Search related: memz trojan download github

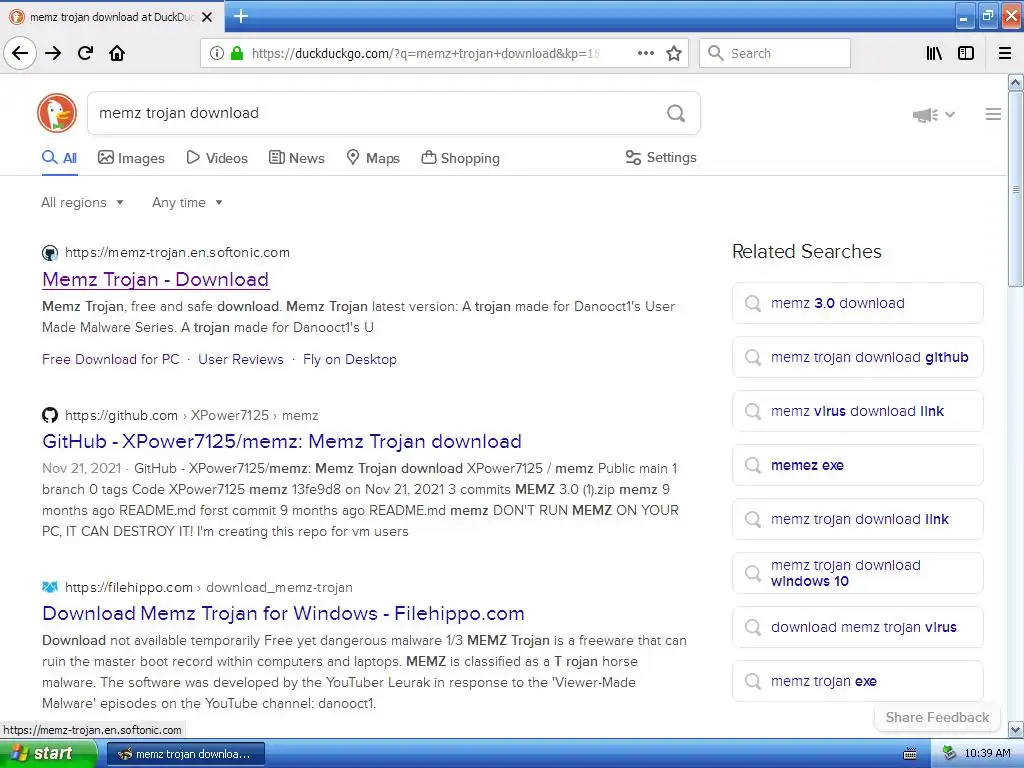(857, 357)
